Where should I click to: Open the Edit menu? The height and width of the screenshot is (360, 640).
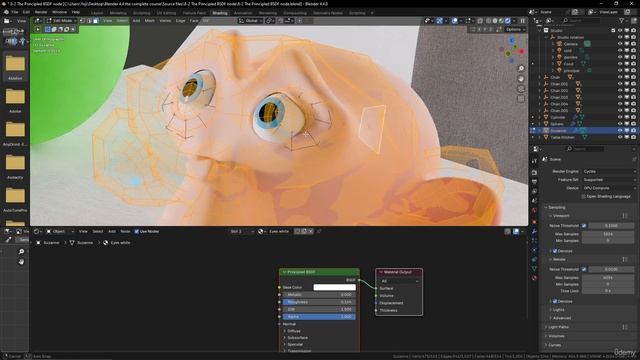coord(26,12)
